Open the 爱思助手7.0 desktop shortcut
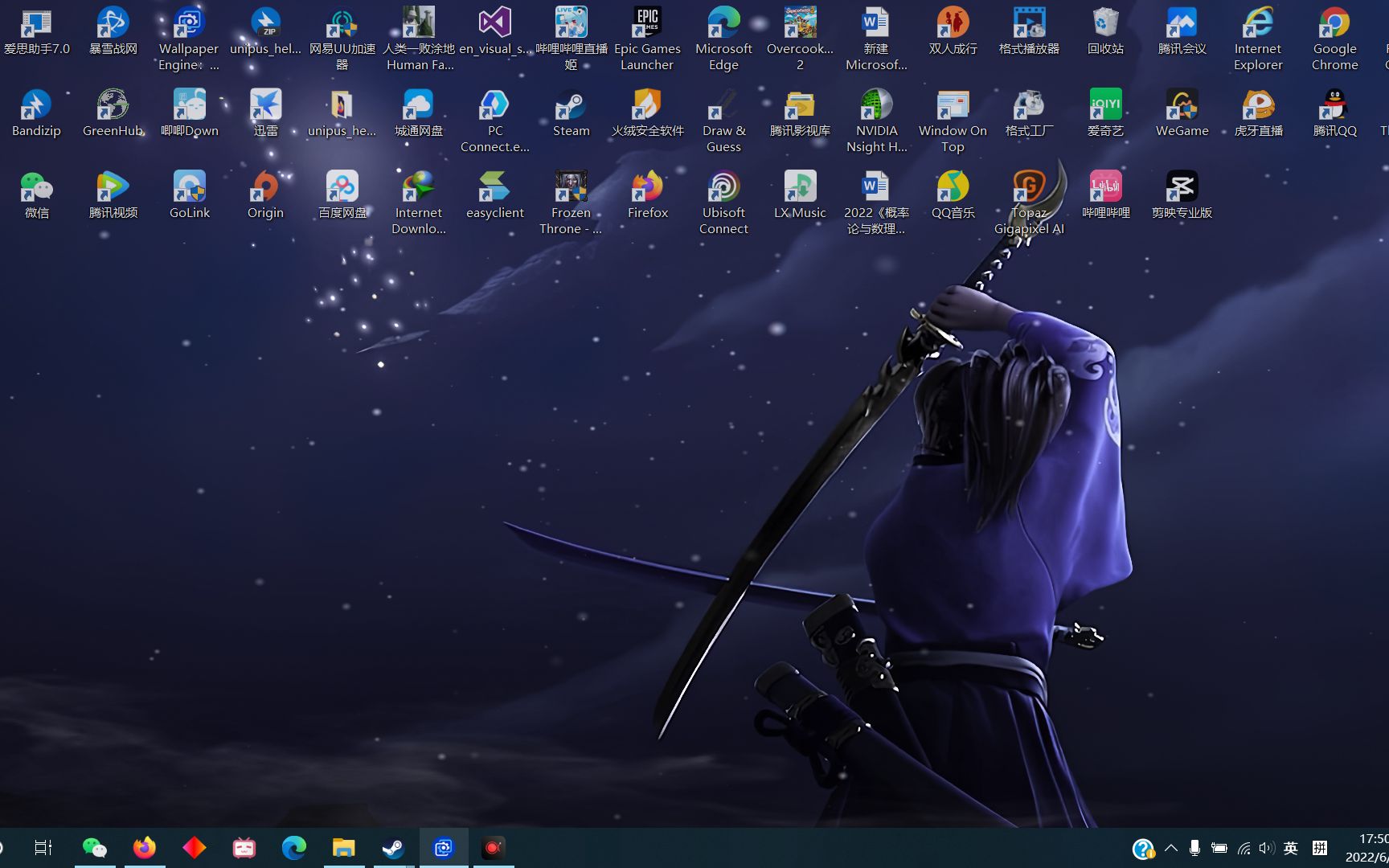The image size is (1389, 868). pos(36,32)
